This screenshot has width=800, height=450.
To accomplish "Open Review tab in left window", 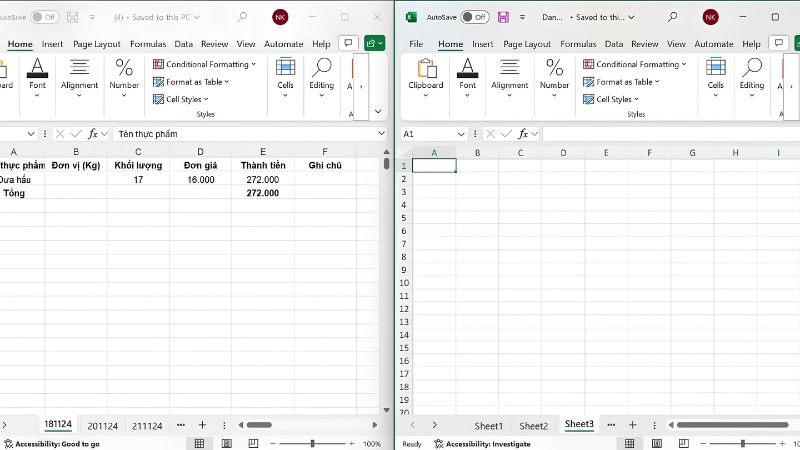I will point(214,44).
